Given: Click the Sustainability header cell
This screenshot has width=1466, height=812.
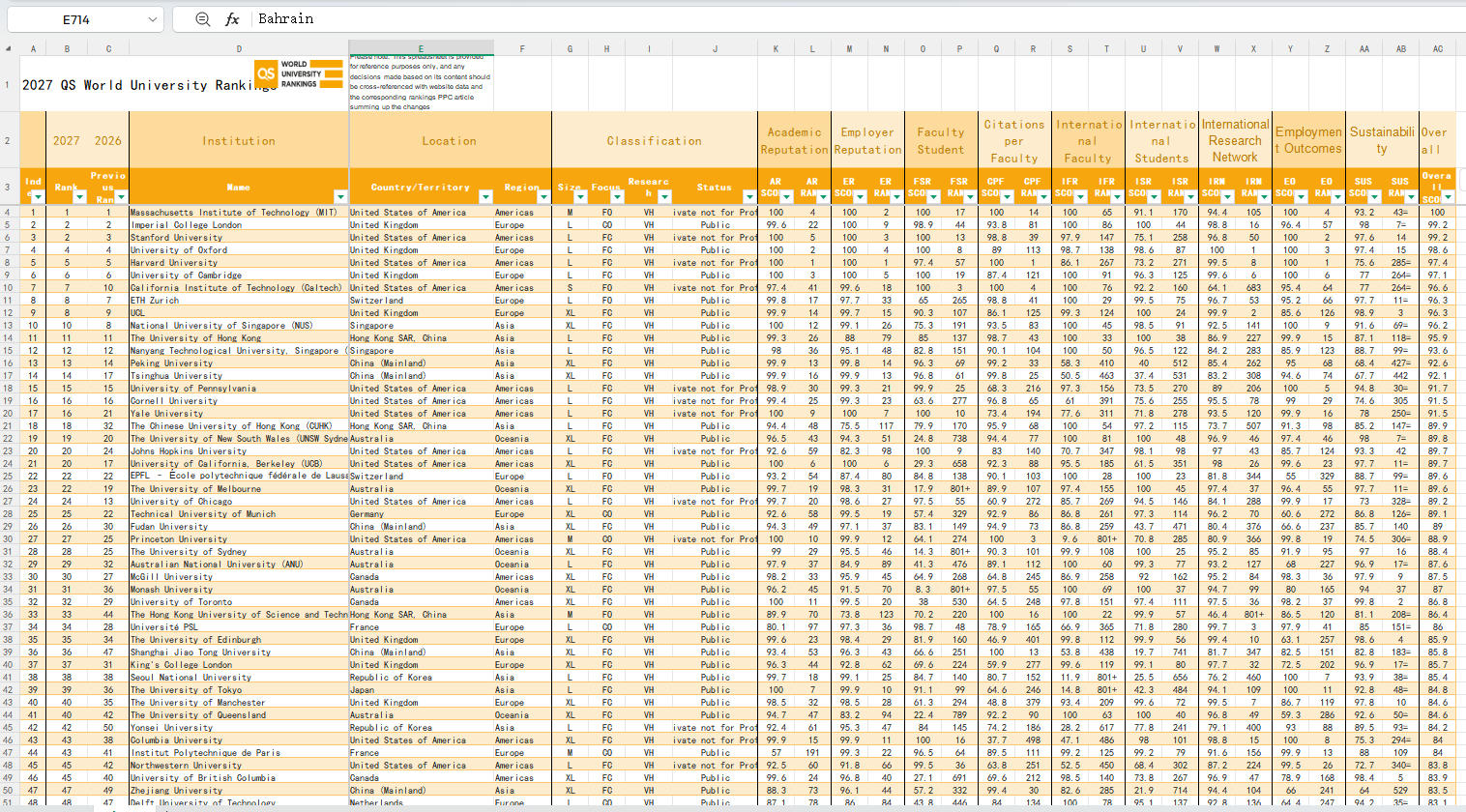Looking at the screenshot, I should (1382, 140).
